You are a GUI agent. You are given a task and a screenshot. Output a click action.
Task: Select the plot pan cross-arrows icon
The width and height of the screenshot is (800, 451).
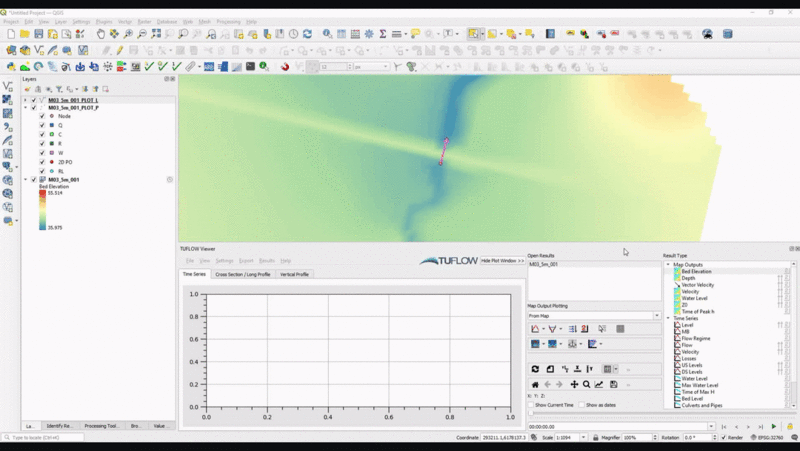574,385
